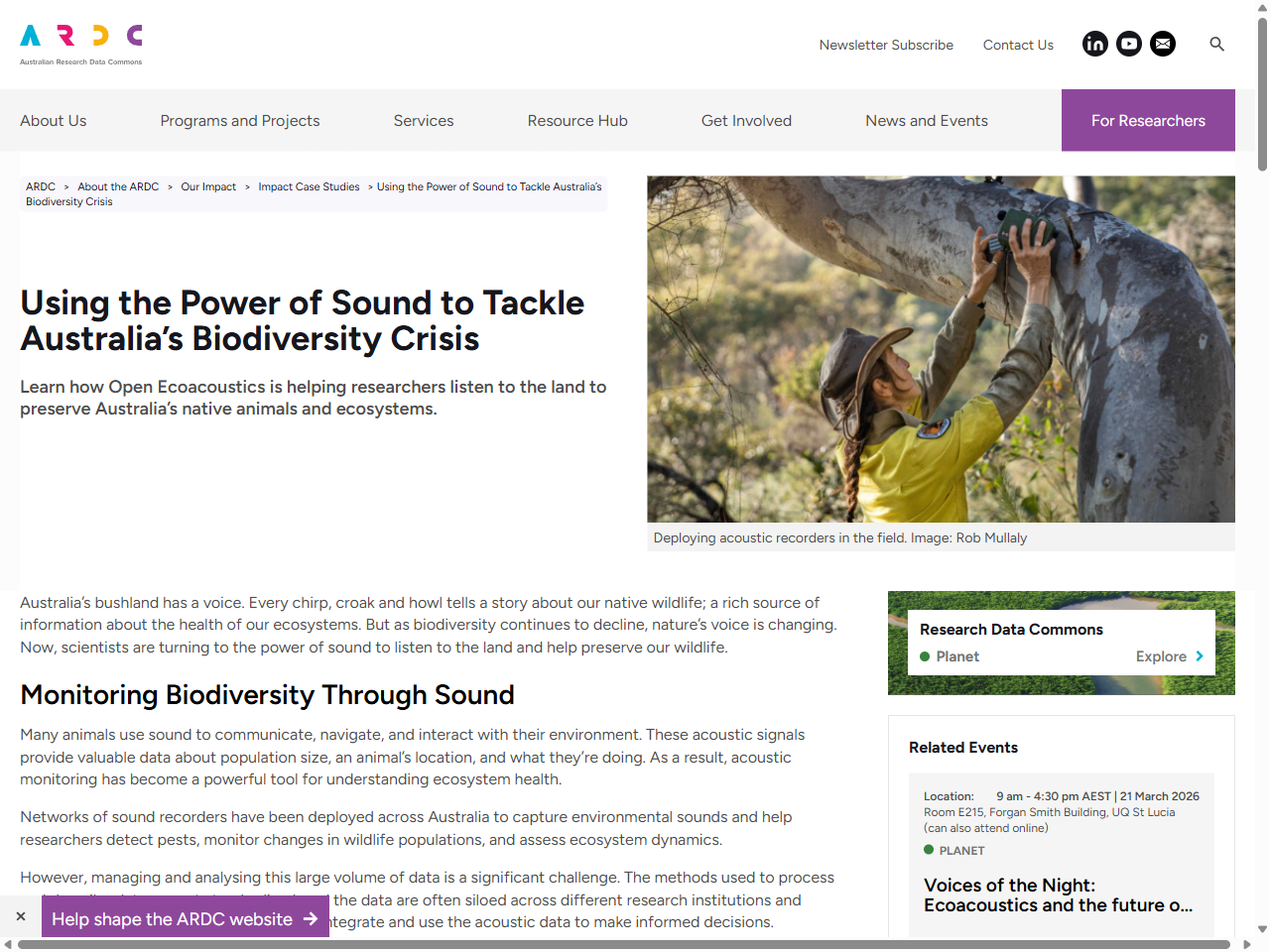Select News and Events in navigation
This screenshot has width=1270, height=952.
(x=926, y=120)
